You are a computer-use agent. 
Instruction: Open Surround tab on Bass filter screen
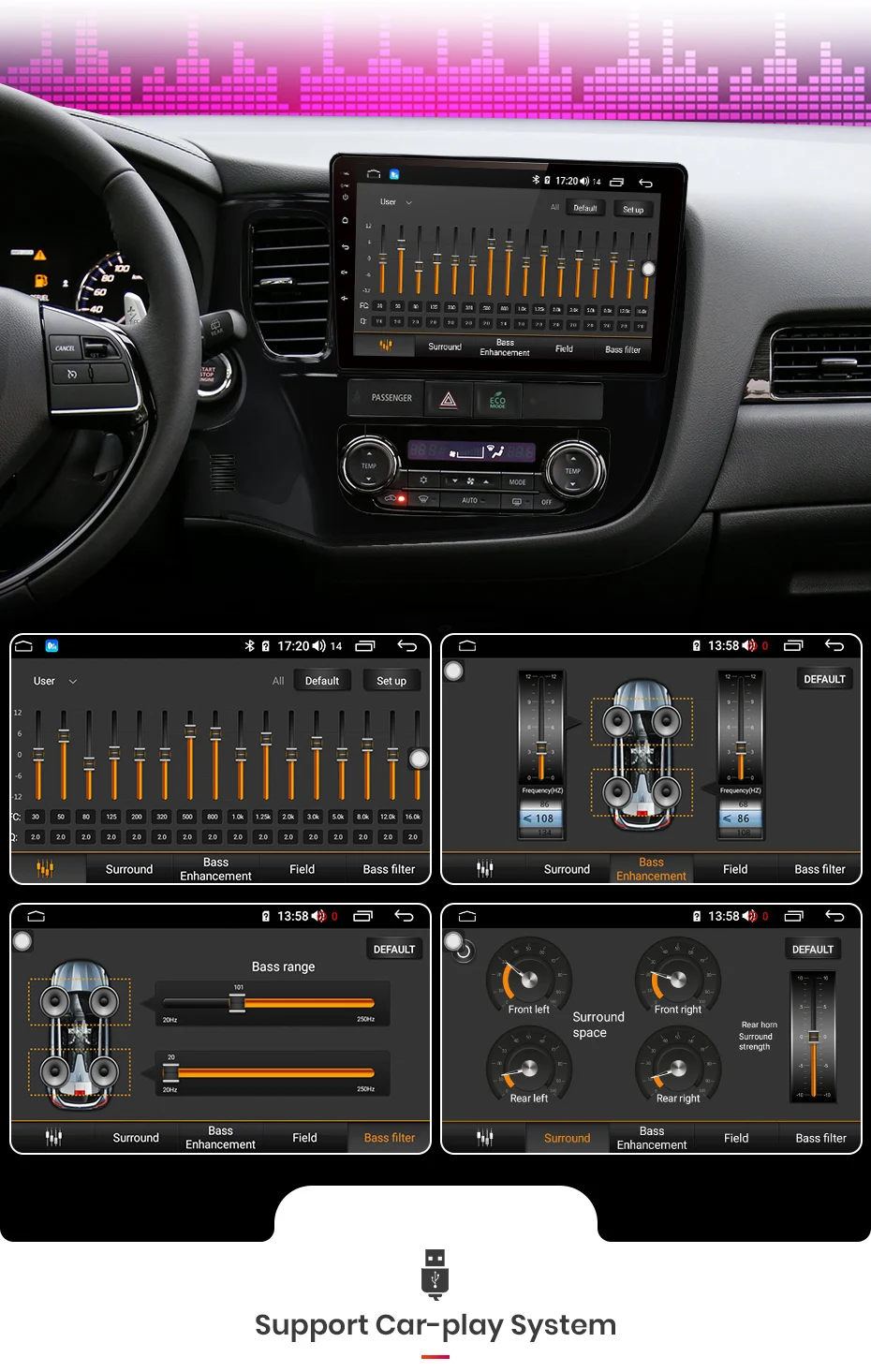point(136,1138)
